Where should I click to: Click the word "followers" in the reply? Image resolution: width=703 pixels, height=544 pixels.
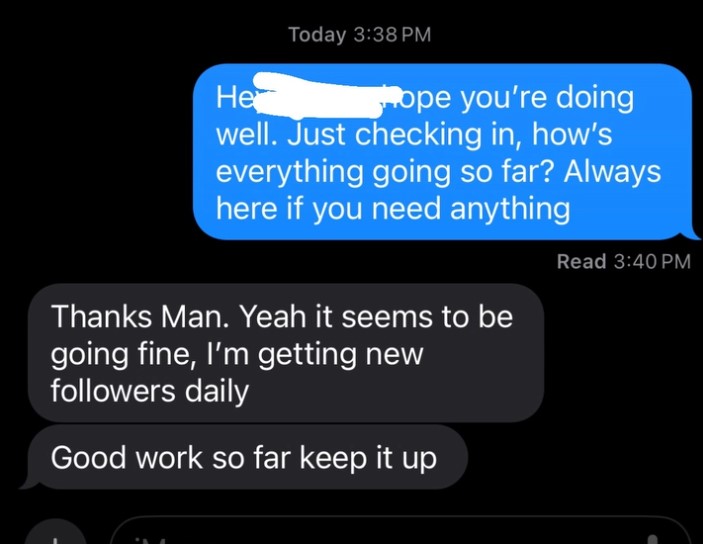[113, 391]
